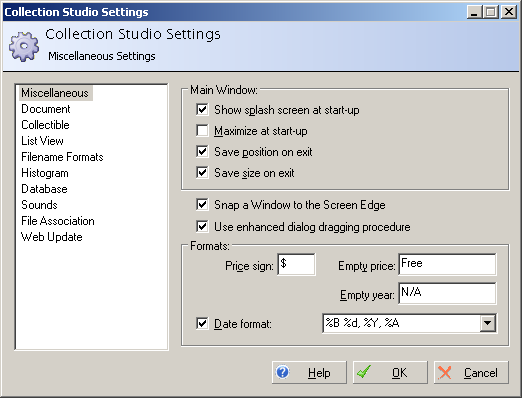The image size is (522, 398).
Task: Click the Empty price field containing Free
Action: [447, 264]
